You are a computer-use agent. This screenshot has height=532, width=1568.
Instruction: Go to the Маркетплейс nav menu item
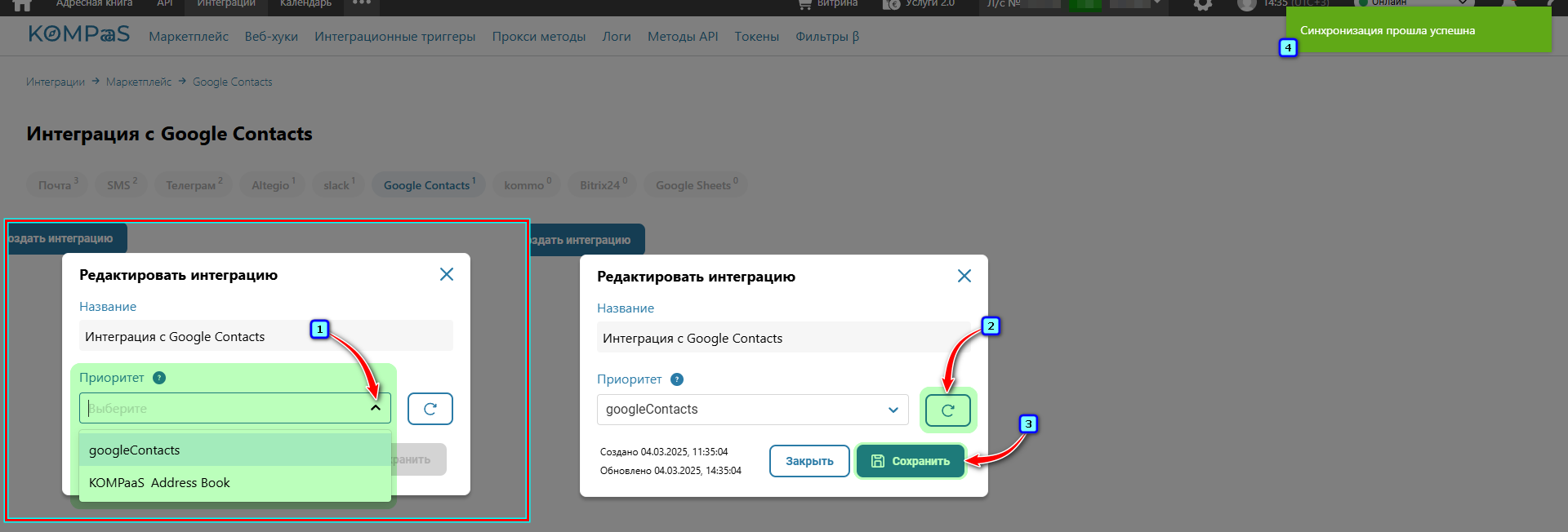click(x=189, y=37)
